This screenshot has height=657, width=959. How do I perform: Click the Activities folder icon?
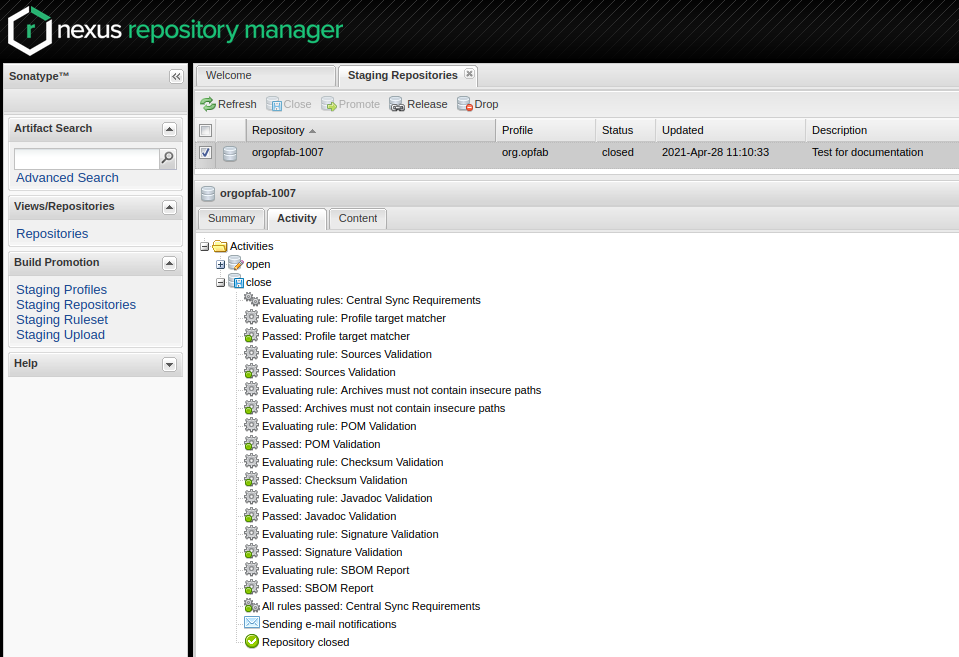tap(220, 246)
